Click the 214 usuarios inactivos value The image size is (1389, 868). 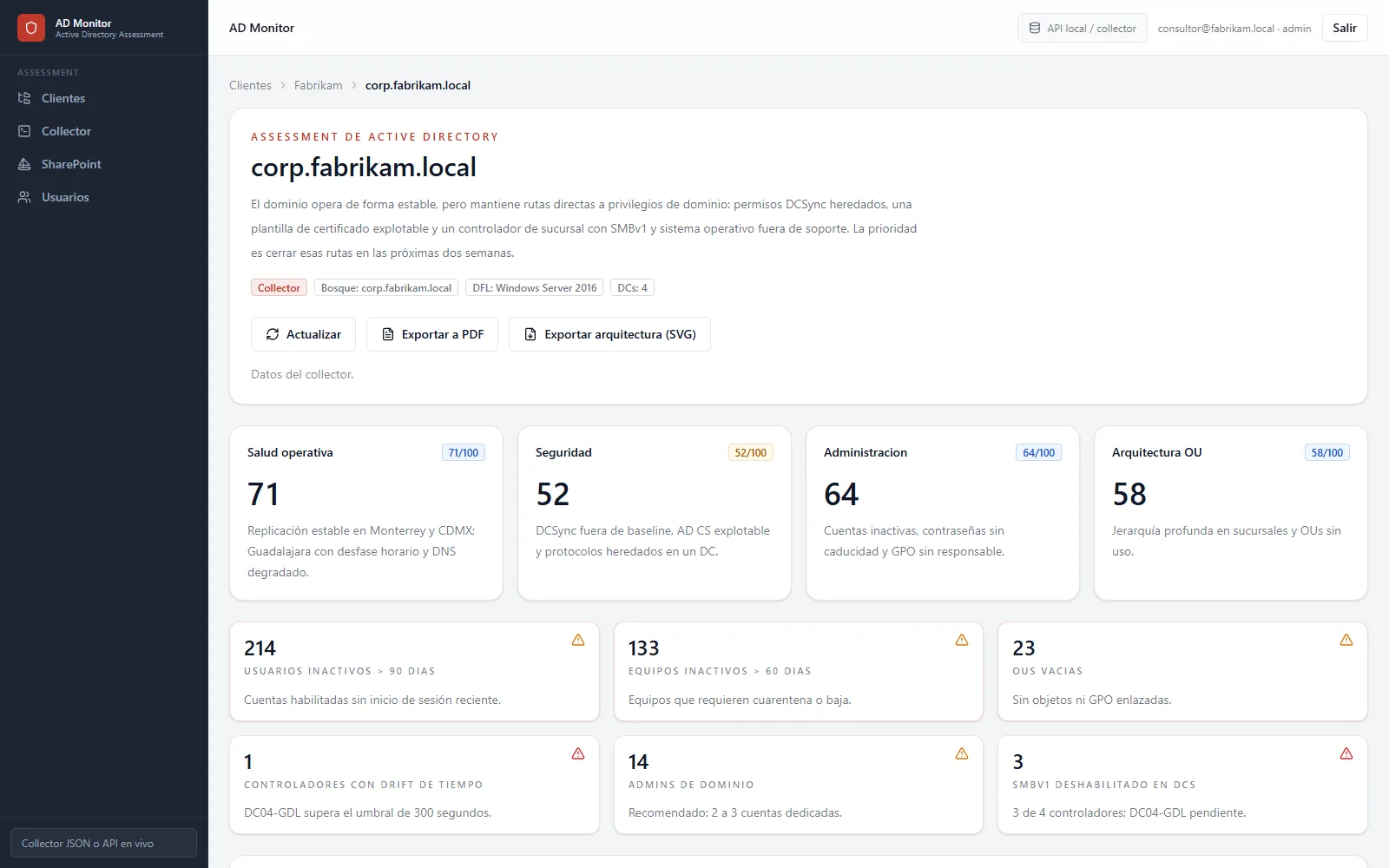coord(260,648)
